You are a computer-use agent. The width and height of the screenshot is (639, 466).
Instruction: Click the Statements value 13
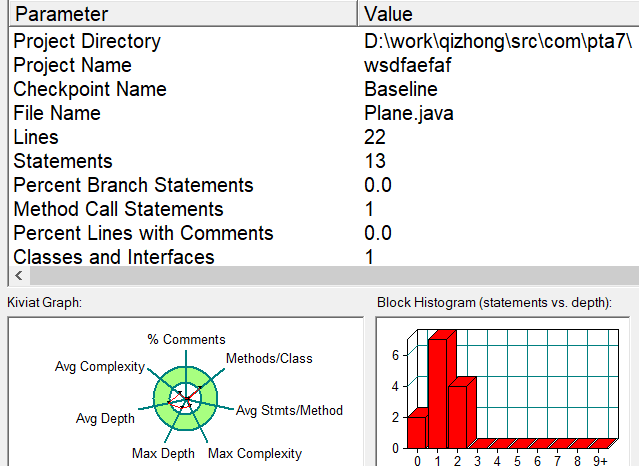(x=375, y=161)
